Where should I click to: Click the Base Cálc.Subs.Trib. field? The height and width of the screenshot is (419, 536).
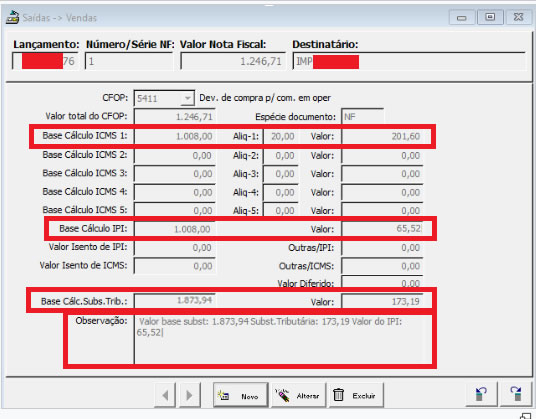pos(174,301)
